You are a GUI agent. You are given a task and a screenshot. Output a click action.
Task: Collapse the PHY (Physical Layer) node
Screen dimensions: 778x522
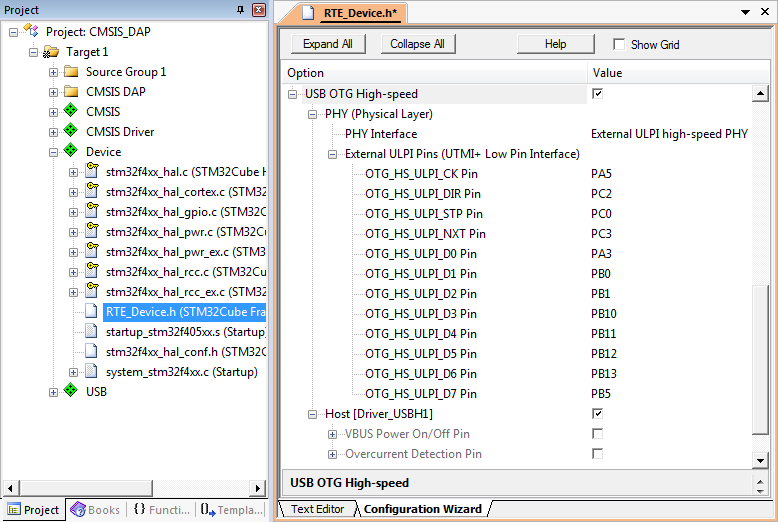pos(313,115)
